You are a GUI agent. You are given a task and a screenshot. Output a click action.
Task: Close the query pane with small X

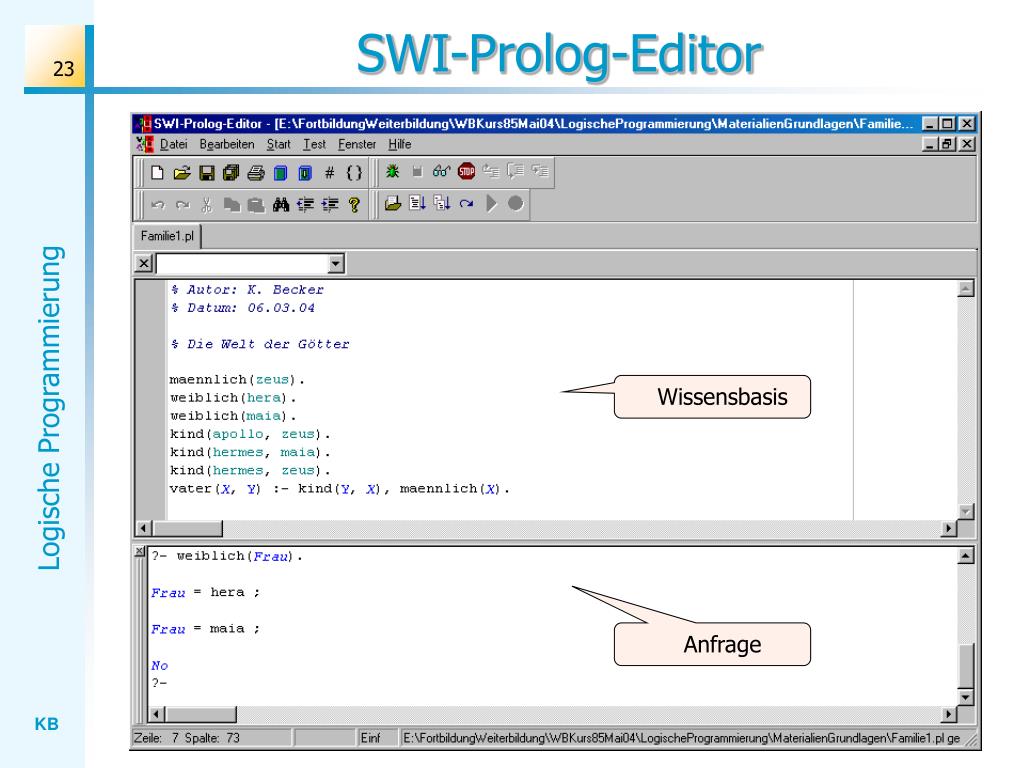[x=140, y=552]
